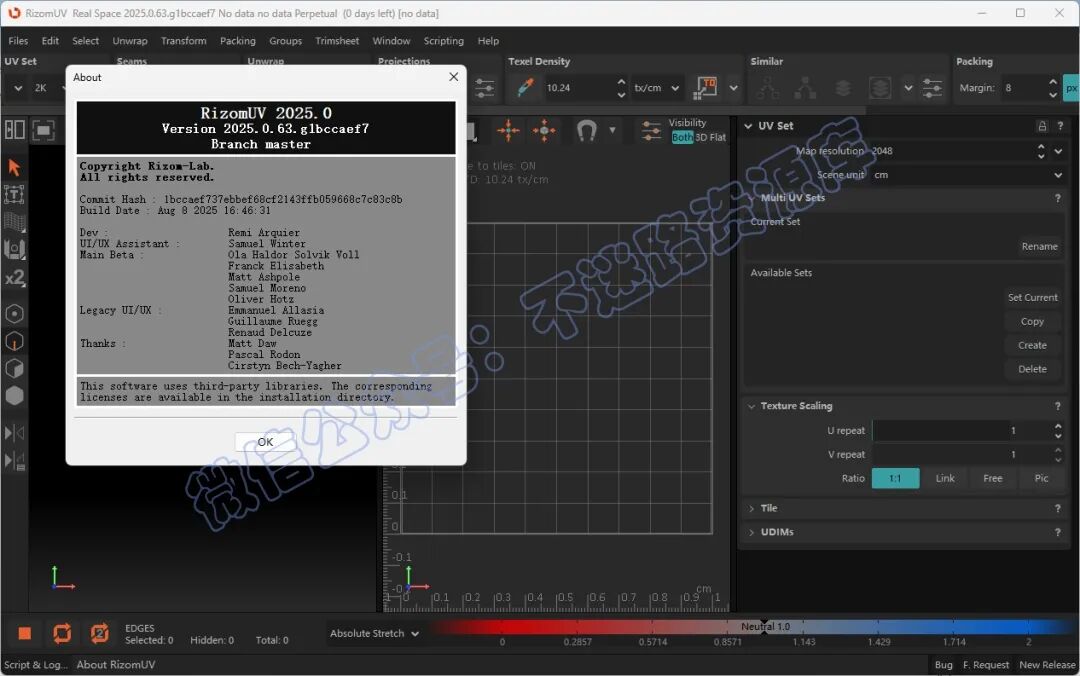Open the Scene unit cm dropdown

pos(968,175)
